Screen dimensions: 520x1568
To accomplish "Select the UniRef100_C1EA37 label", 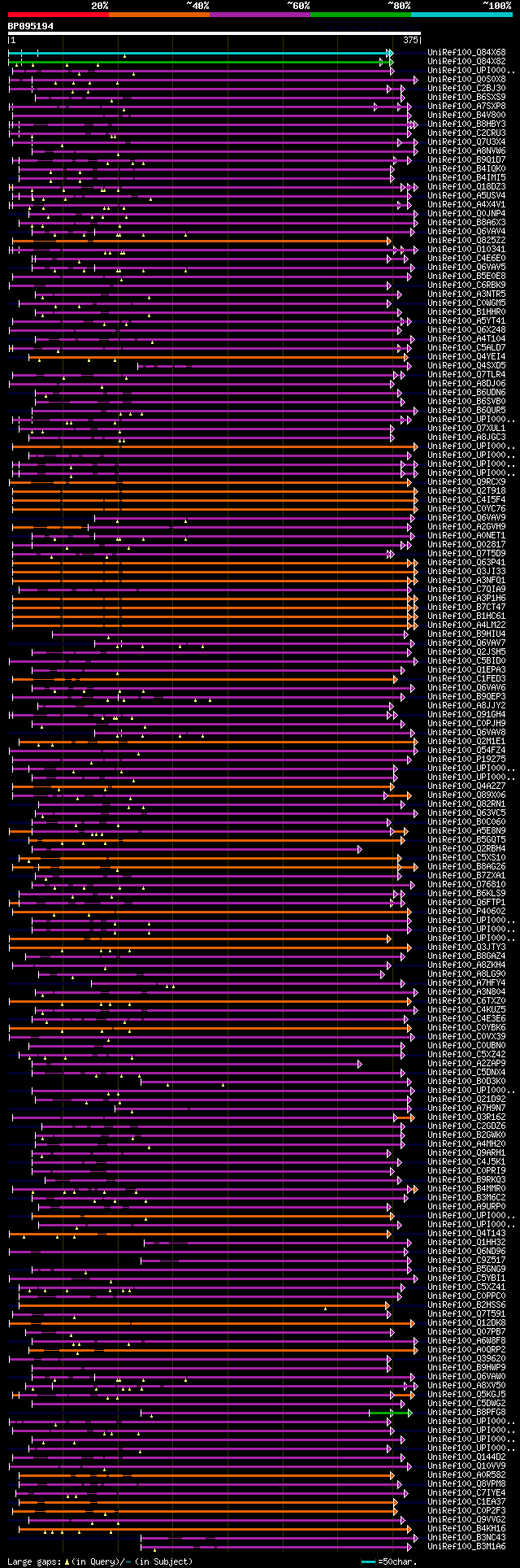I will [466, 1502].
